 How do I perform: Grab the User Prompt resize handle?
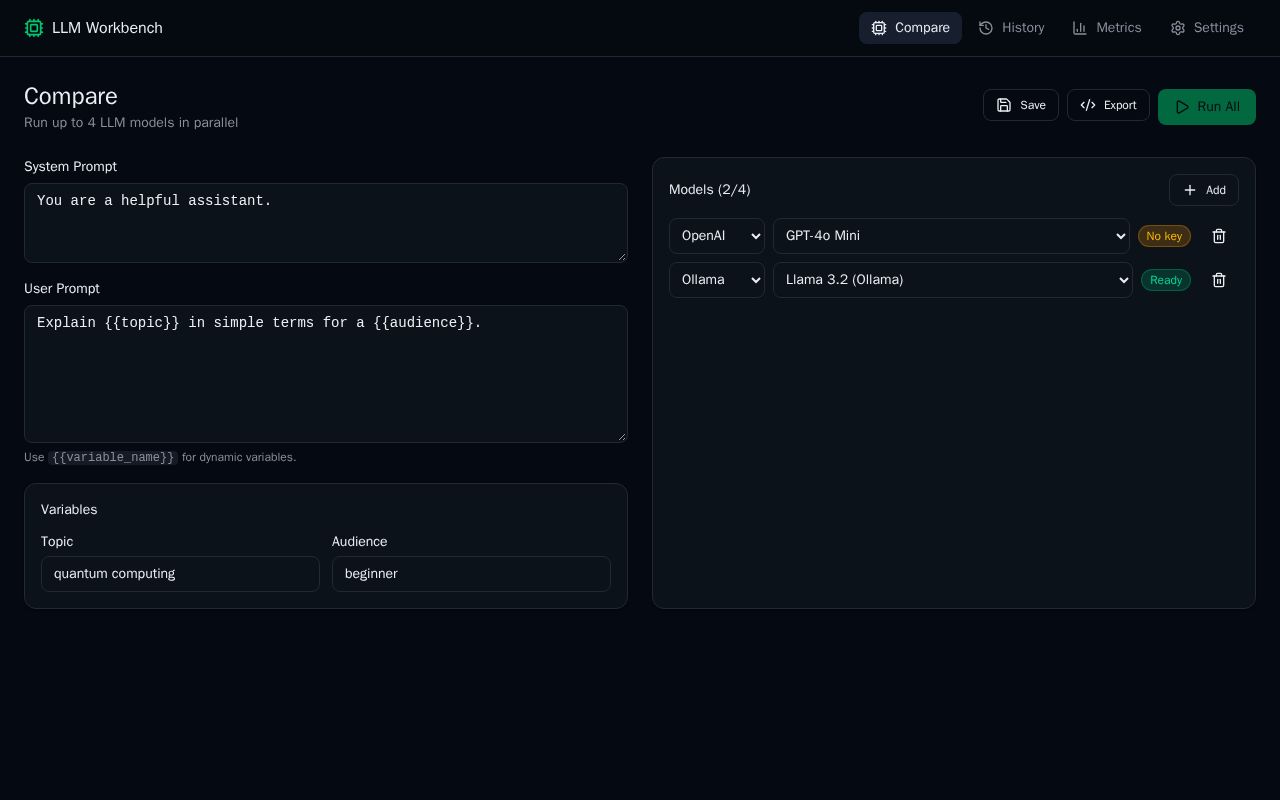(x=621, y=436)
